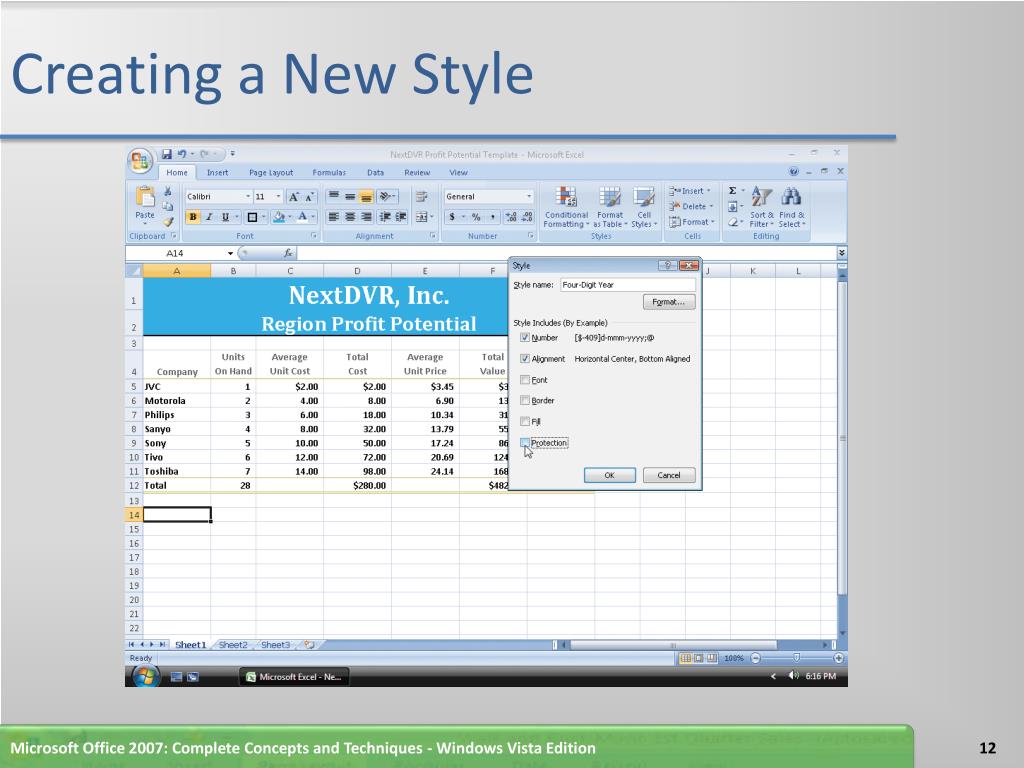Image resolution: width=1024 pixels, height=768 pixels.
Task: Check the Border checkbox in Style dialog
Action: [524, 400]
